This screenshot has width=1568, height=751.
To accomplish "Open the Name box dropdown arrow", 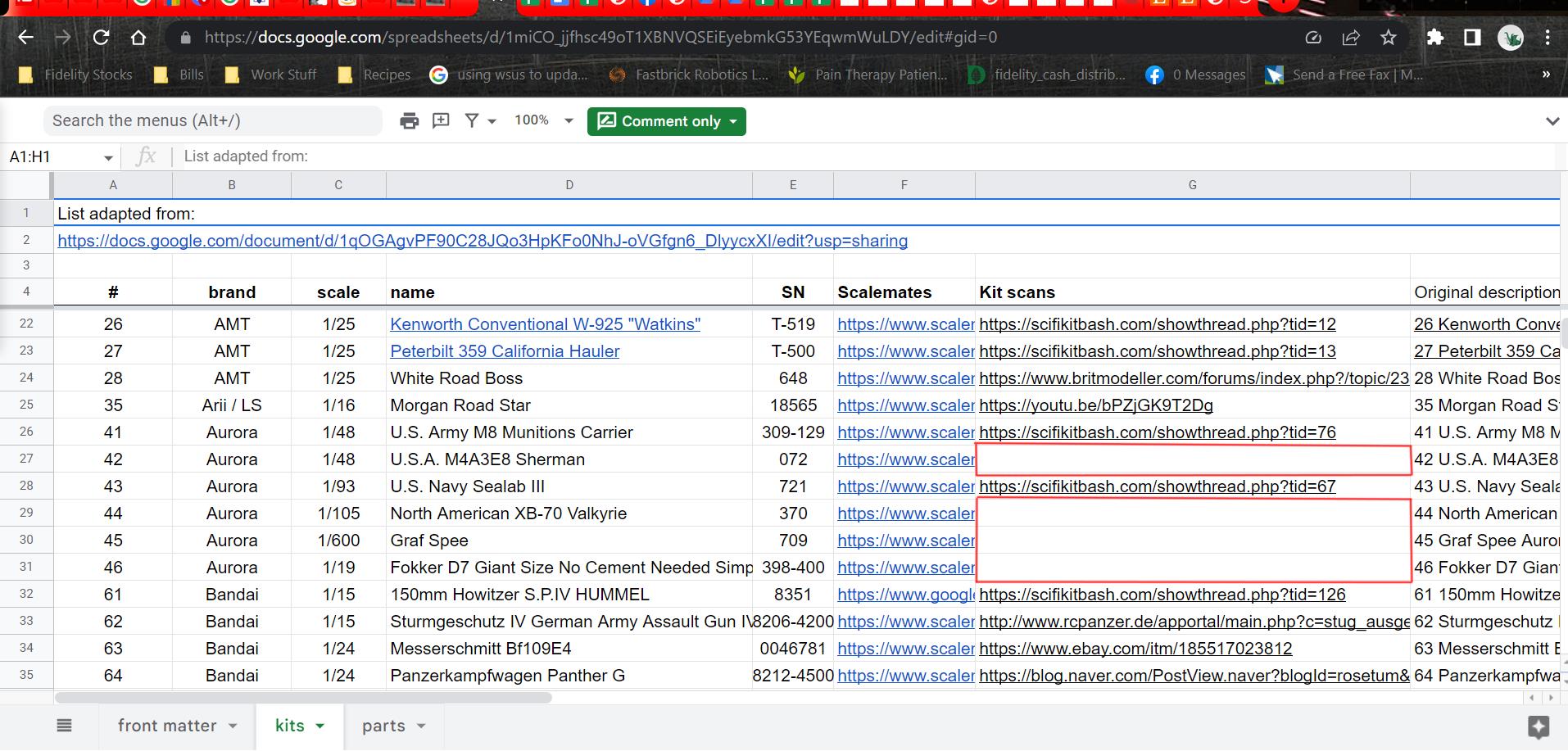I will point(108,157).
